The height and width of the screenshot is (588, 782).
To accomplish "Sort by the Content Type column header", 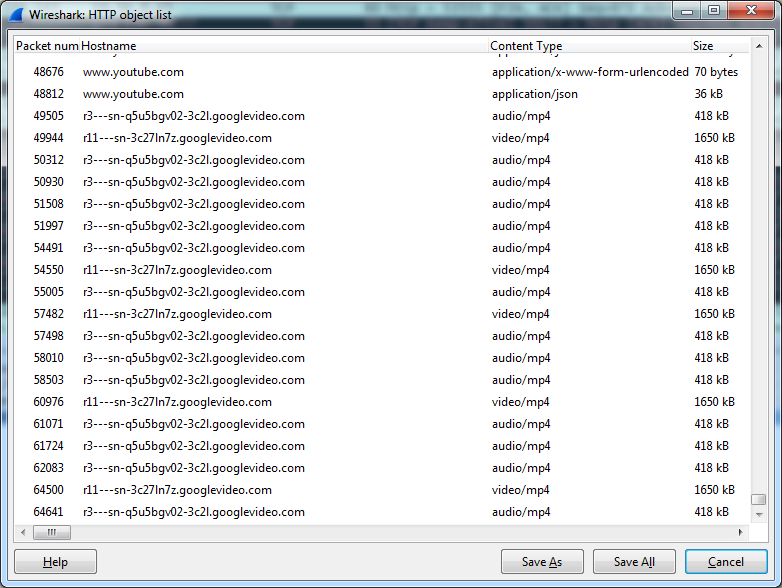I will [589, 46].
